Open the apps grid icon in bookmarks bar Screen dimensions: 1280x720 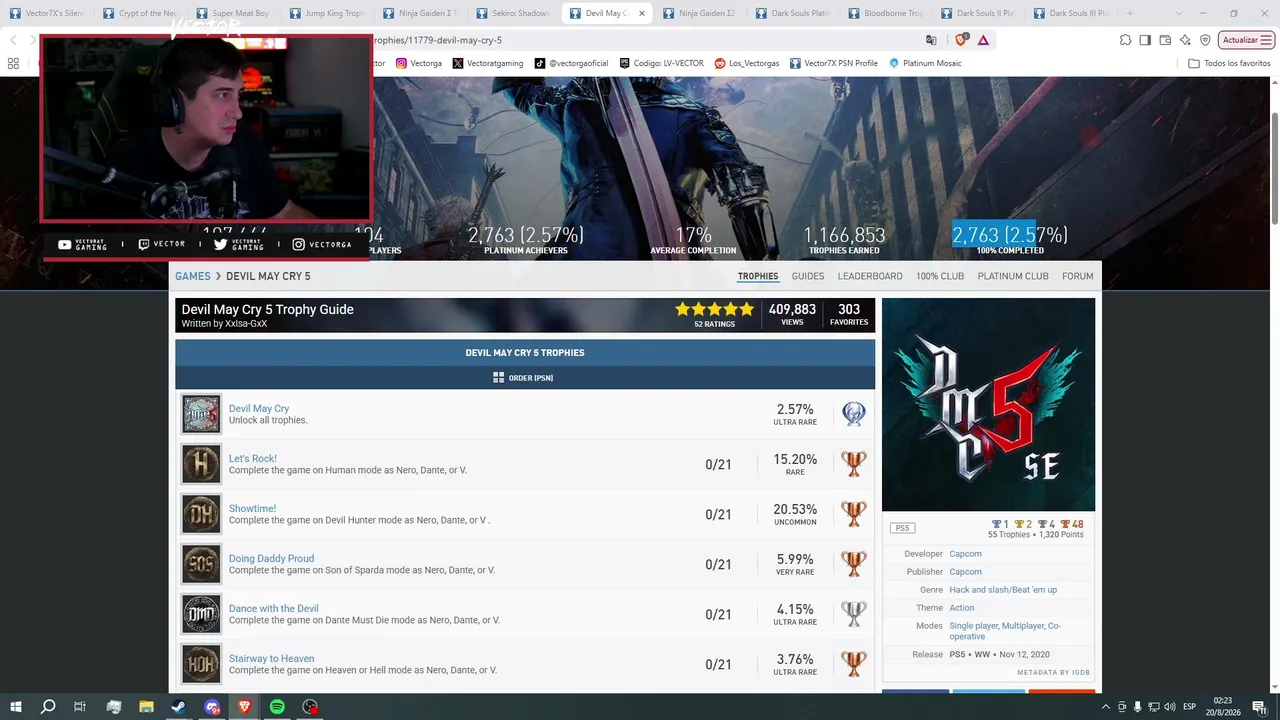click(13, 63)
